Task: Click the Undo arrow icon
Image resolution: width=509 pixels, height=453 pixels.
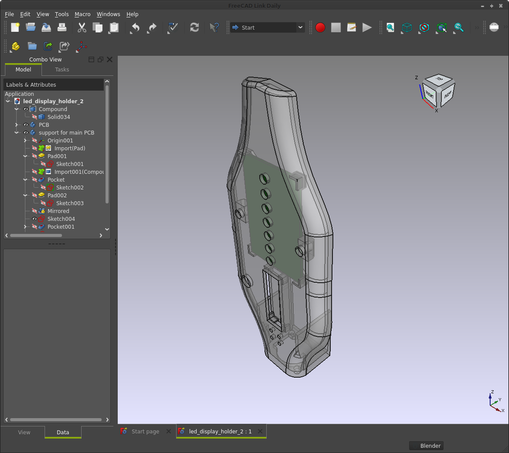Action: (135, 28)
